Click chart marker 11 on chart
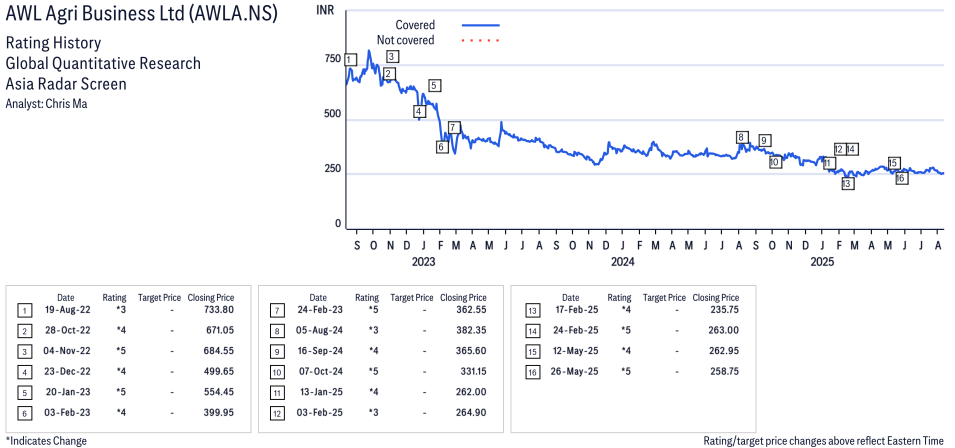 coord(828,163)
